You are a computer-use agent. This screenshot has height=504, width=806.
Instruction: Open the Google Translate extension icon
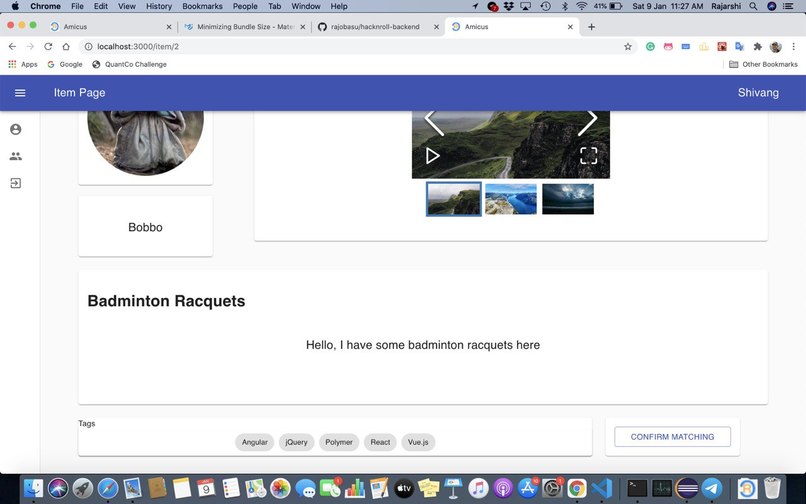pos(739,46)
